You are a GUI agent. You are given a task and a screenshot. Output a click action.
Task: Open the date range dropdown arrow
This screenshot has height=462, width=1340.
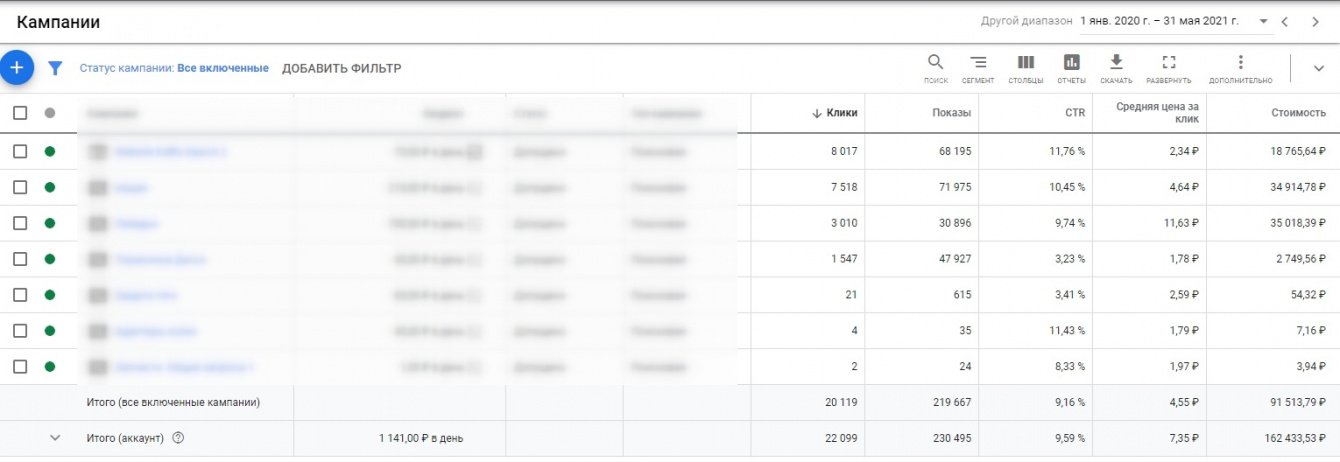click(1264, 21)
